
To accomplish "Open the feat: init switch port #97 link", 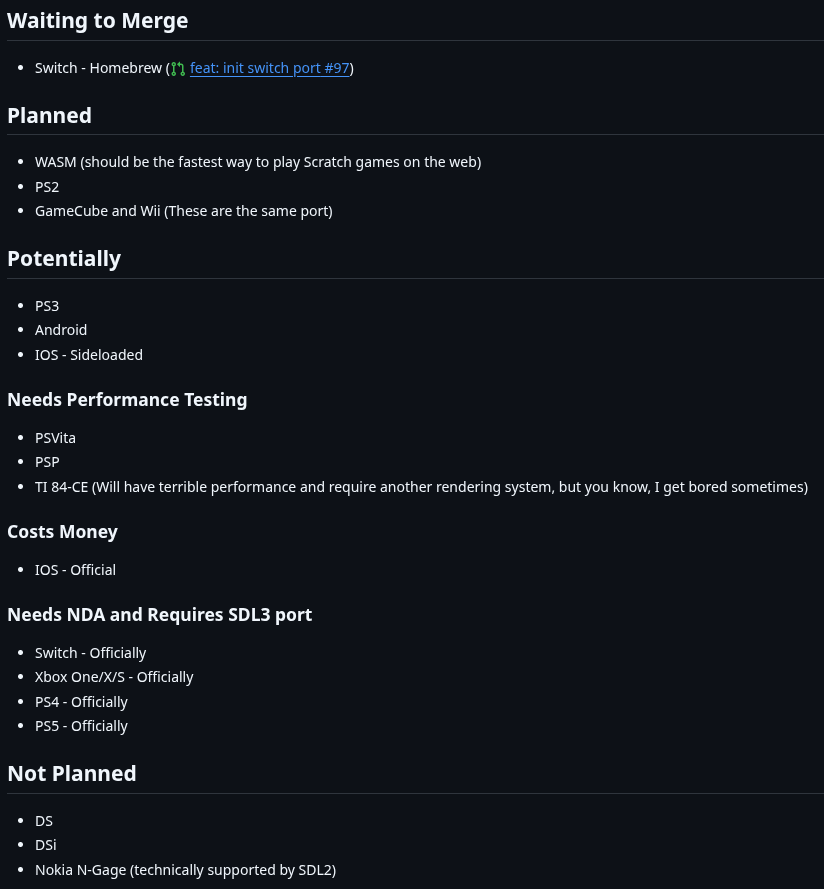I will [269, 68].
